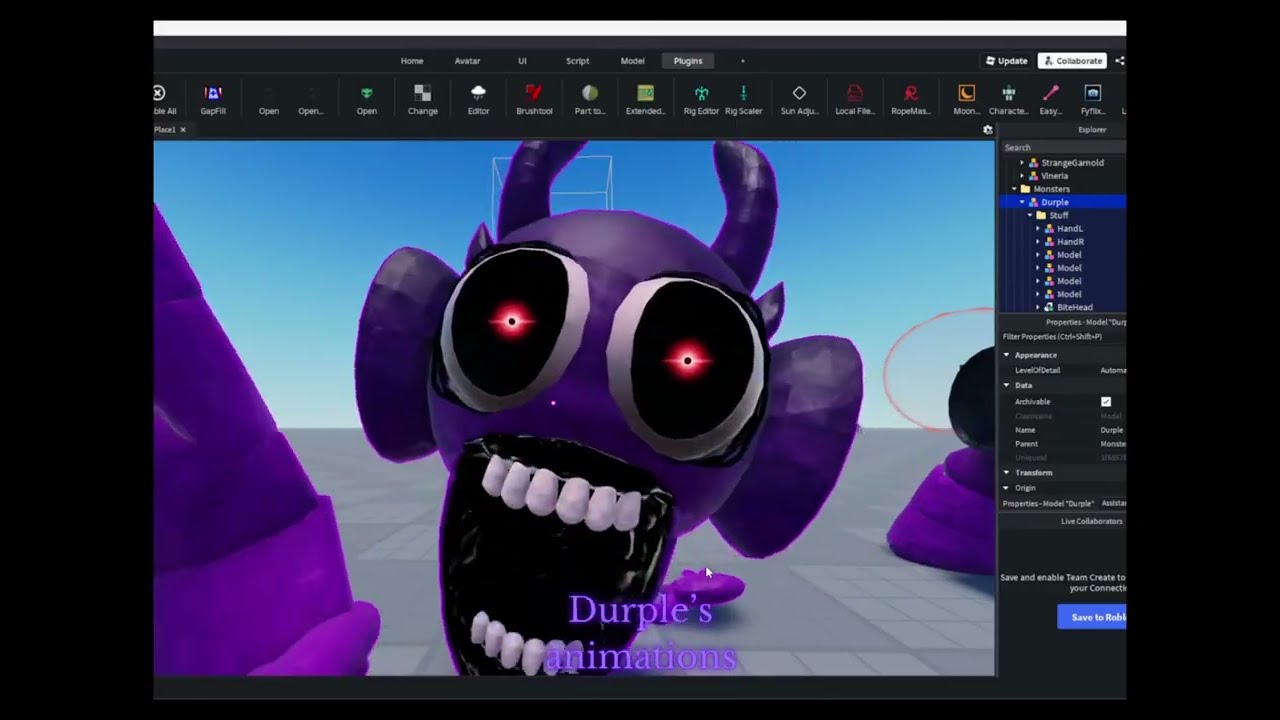Viewport: 1280px width, 720px height.
Task: Select the HandR item in Explorer
Action: (1070, 242)
